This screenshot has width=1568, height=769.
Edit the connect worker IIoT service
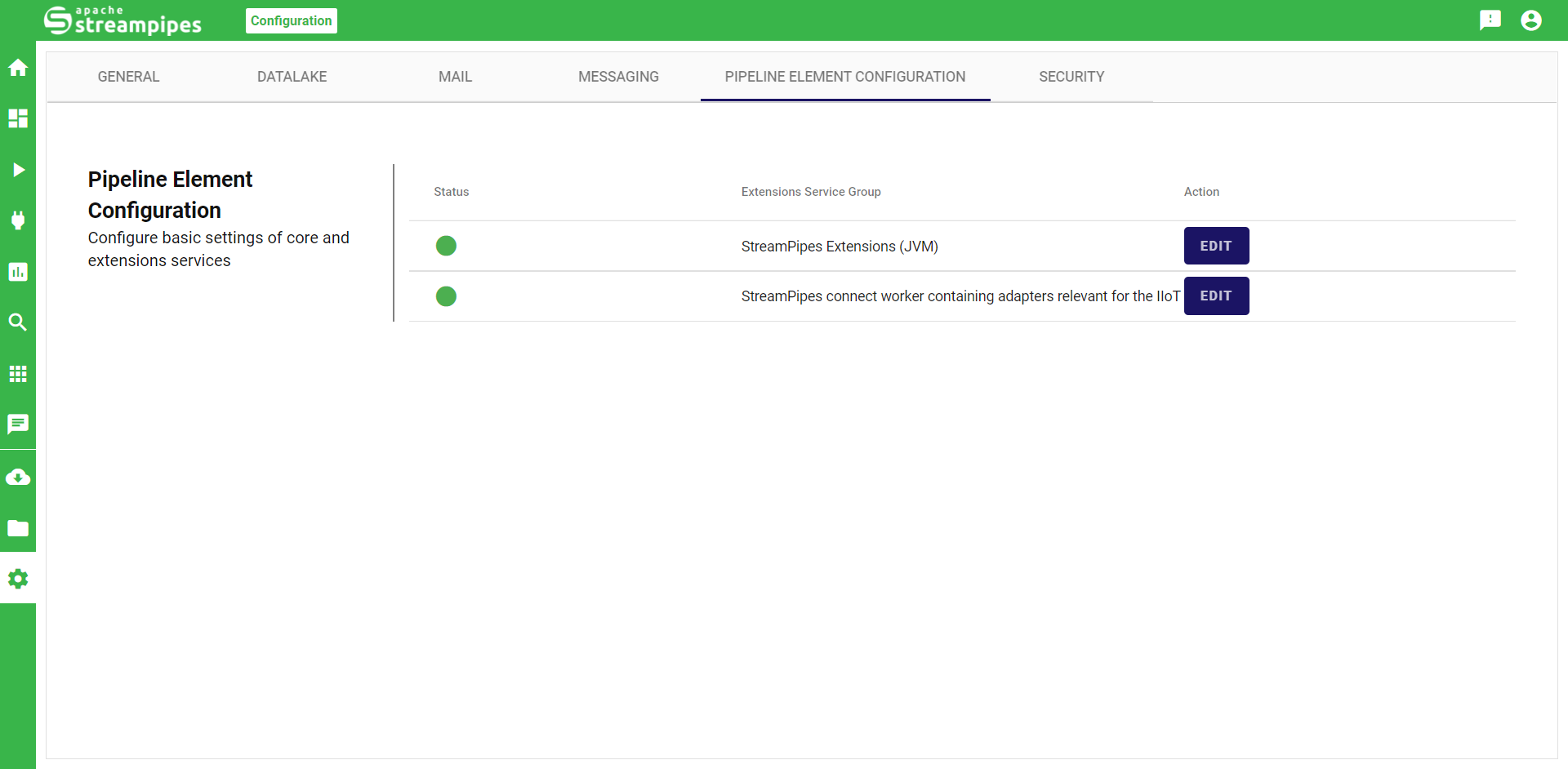(1216, 296)
